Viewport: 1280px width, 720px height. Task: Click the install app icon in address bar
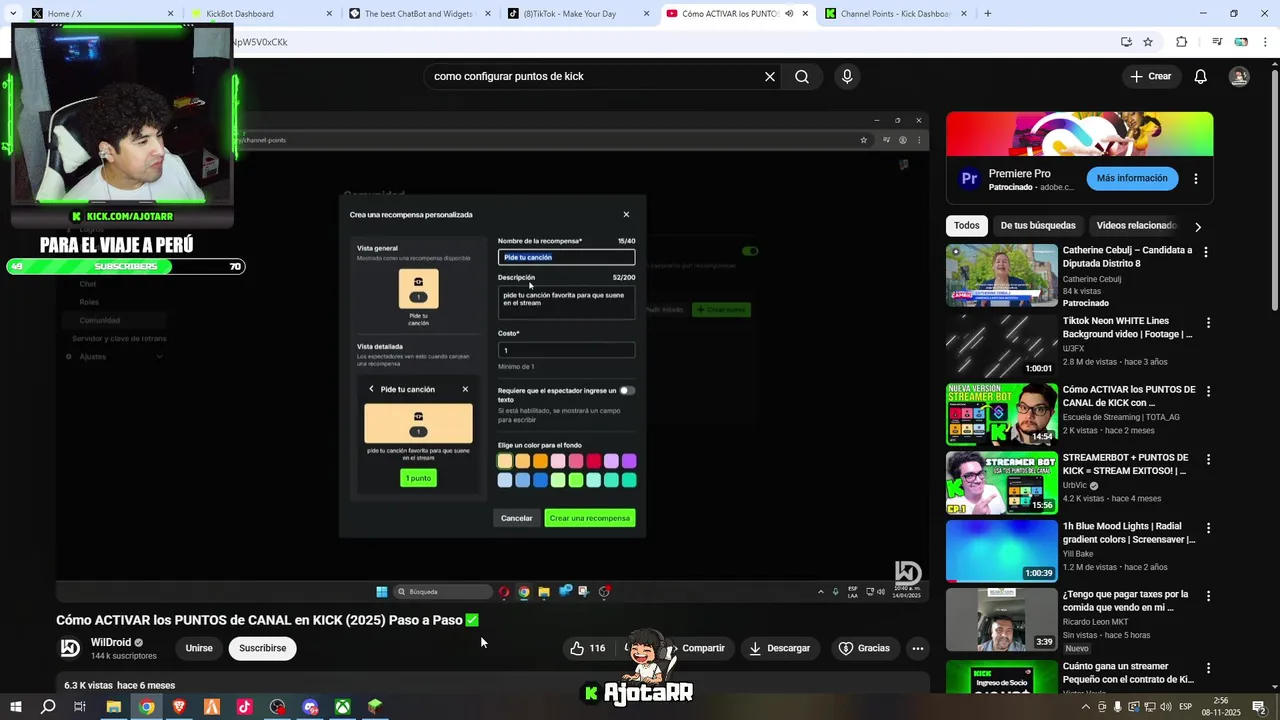pos(1126,42)
